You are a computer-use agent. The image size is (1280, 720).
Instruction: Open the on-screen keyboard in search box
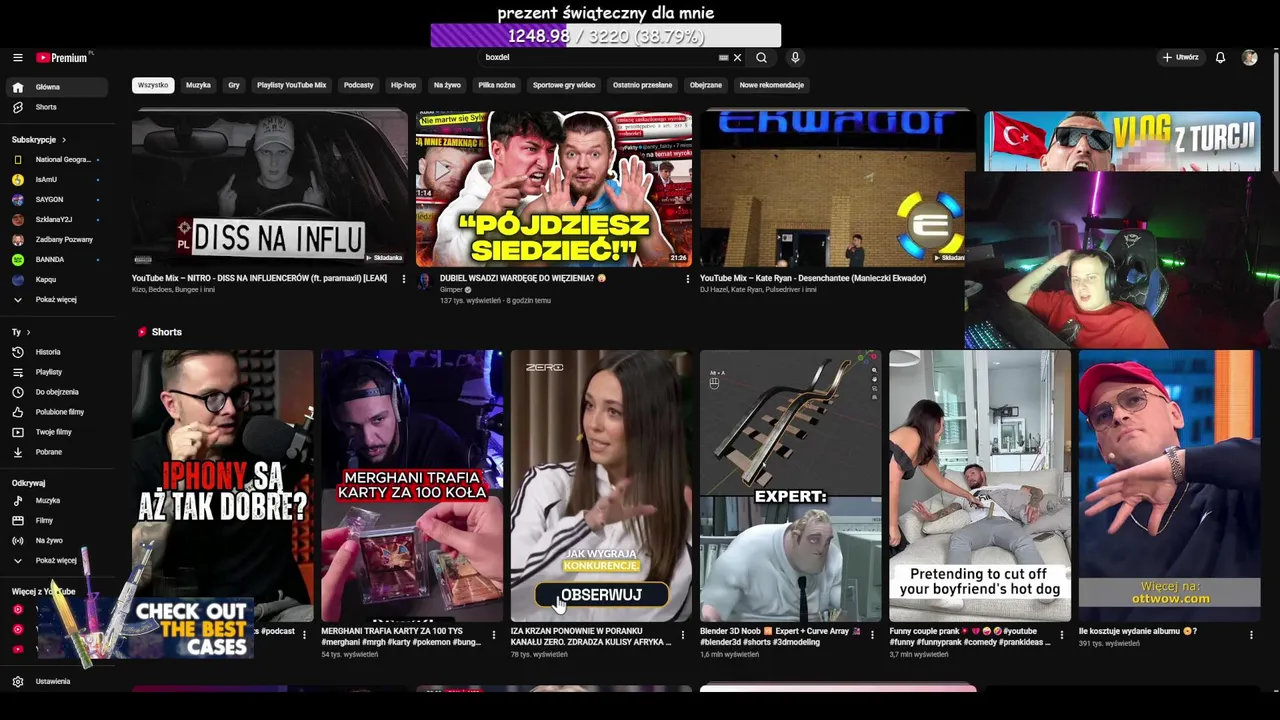point(723,58)
